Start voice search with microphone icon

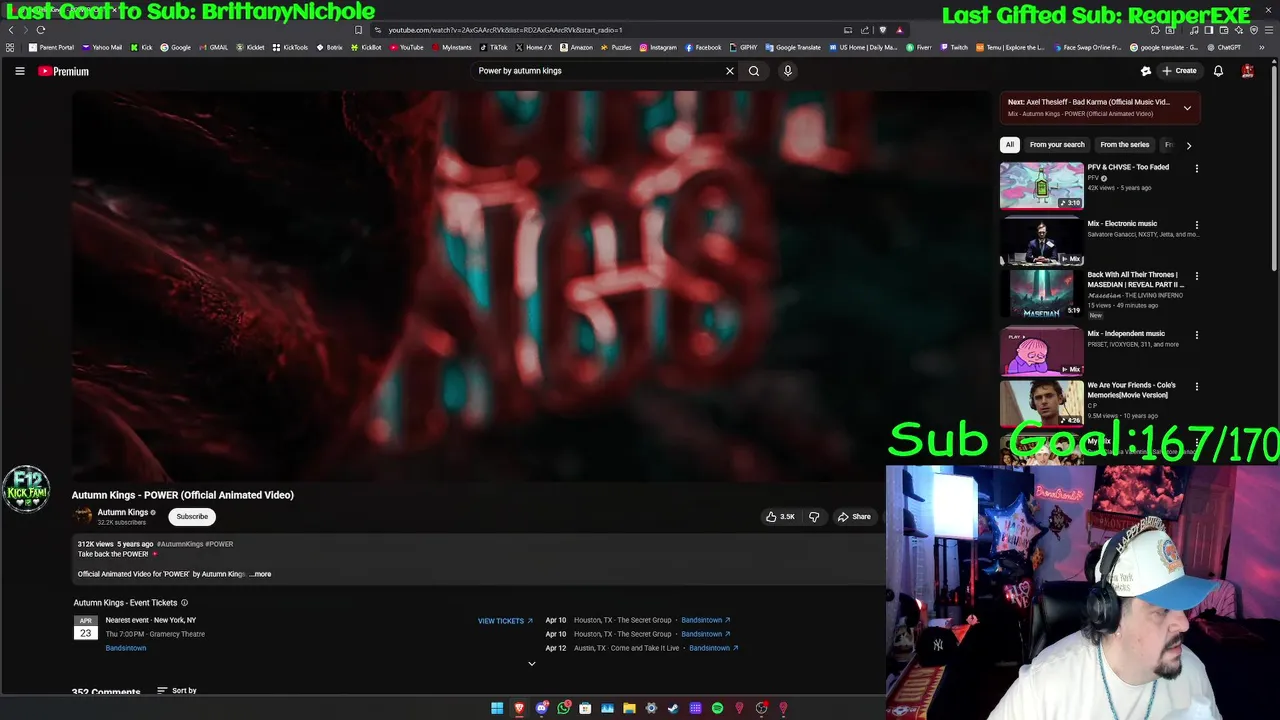pyautogui.click(x=787, y=71)
